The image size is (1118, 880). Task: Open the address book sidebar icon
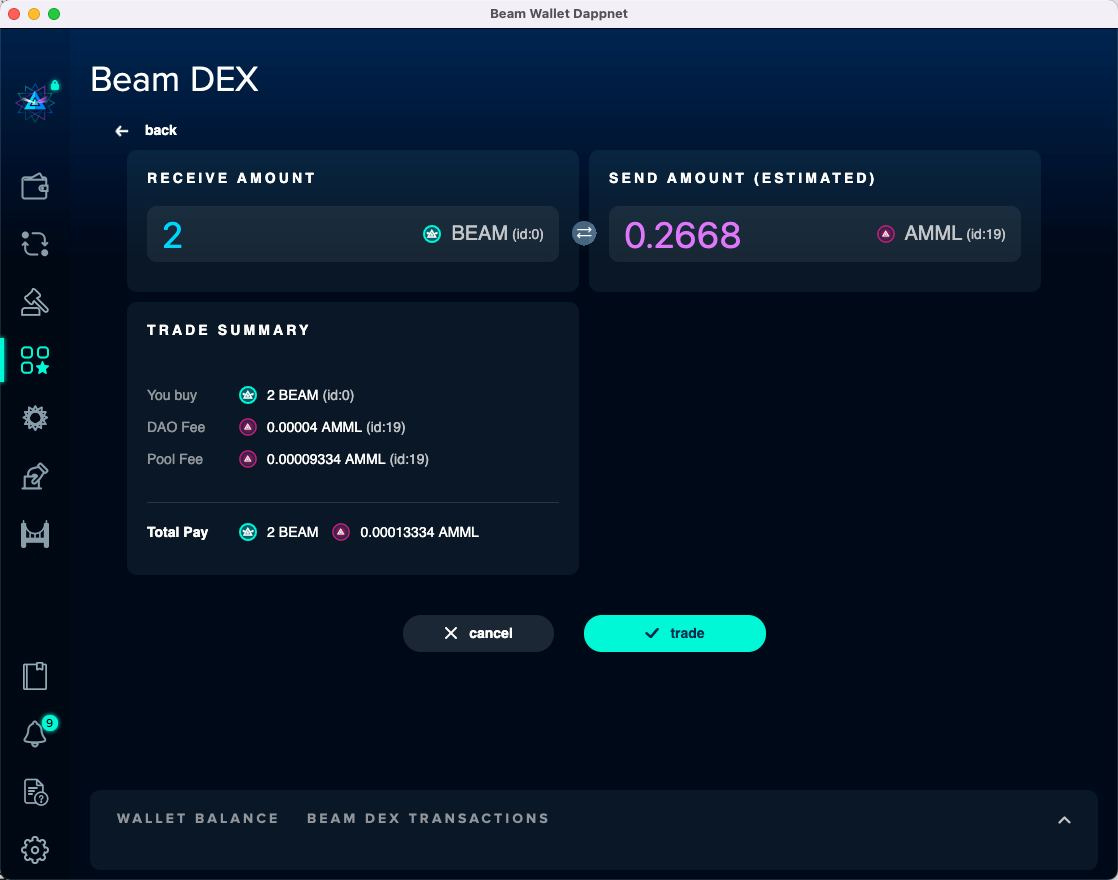[x=34, y=676]
